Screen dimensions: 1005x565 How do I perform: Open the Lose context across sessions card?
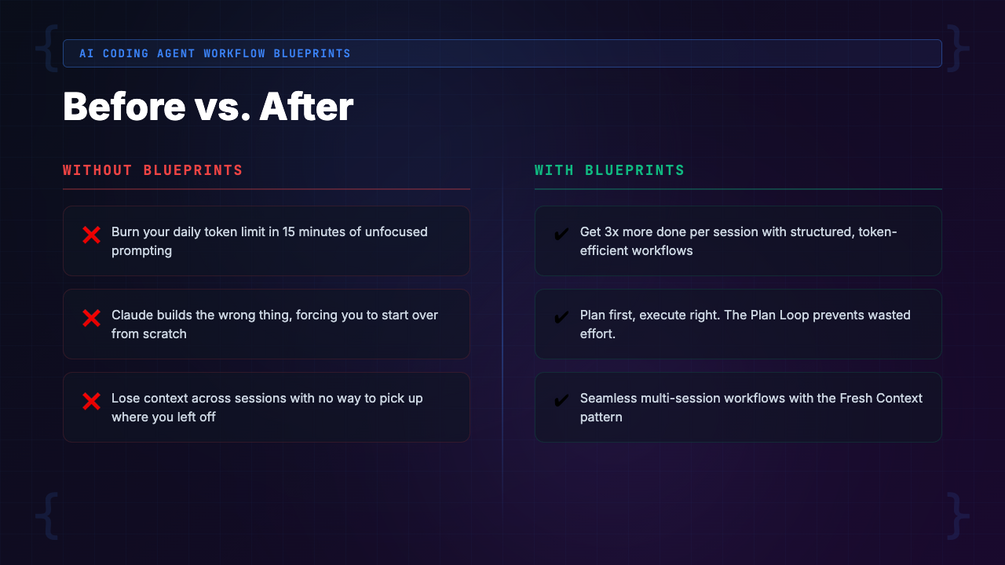267,407
